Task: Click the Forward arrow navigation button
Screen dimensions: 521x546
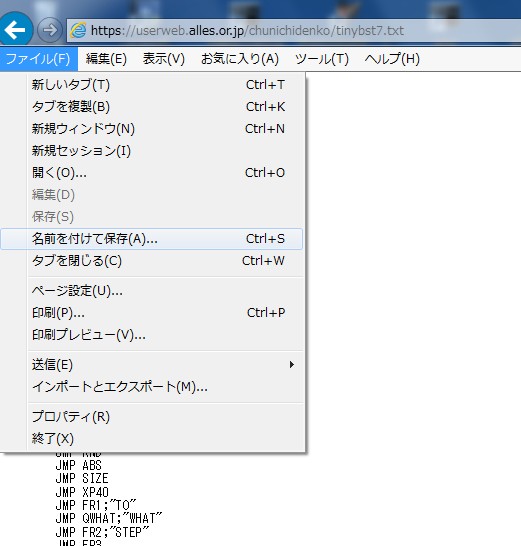Action: click(x=50, y=30)
